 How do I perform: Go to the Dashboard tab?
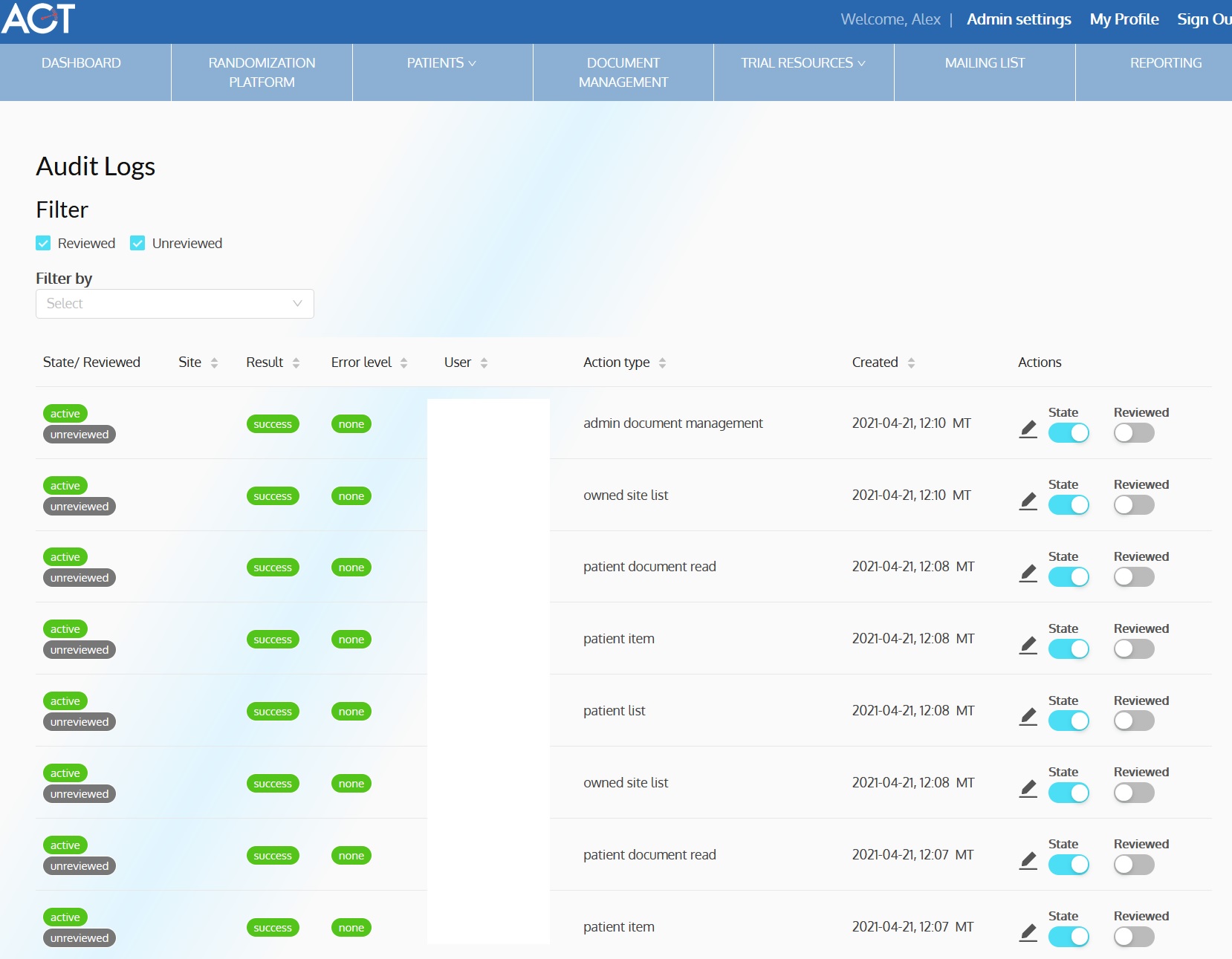coord(81,63)
